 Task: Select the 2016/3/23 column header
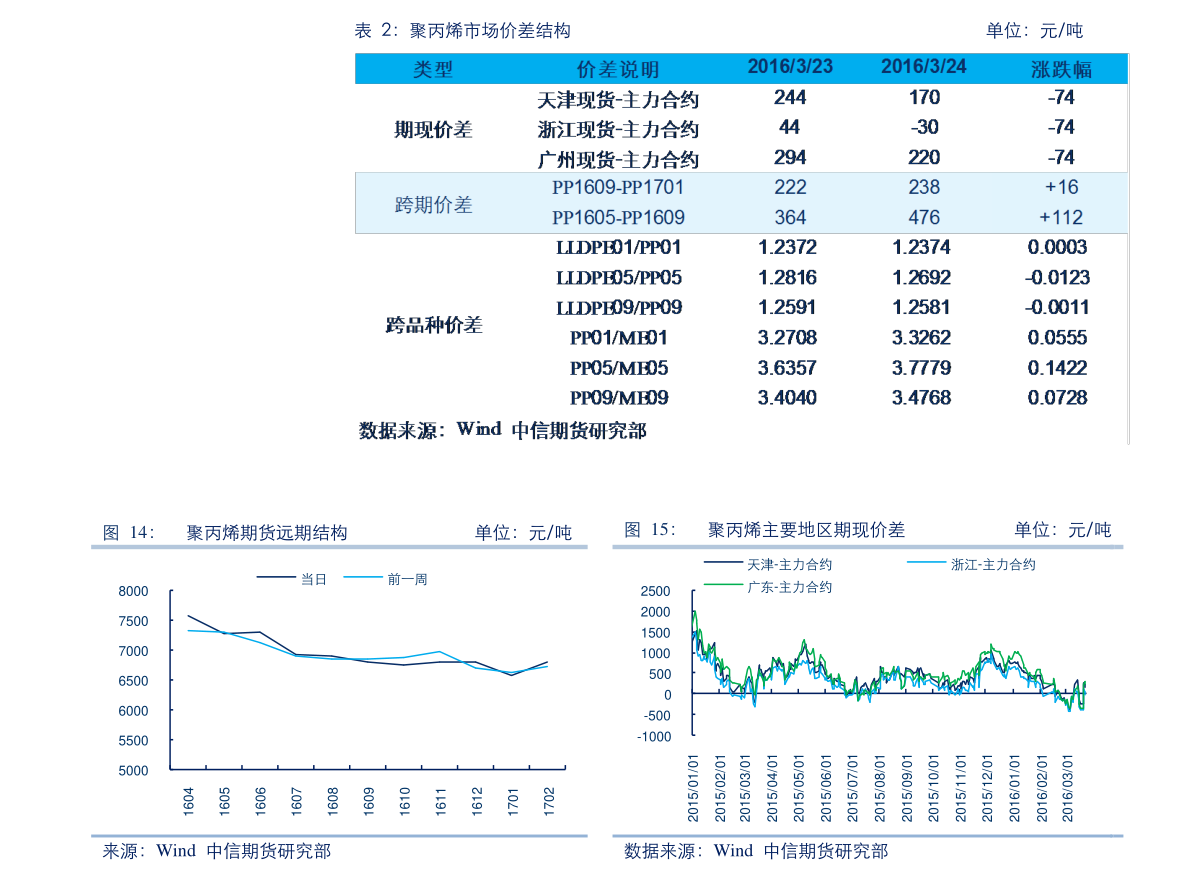point(790,67)
